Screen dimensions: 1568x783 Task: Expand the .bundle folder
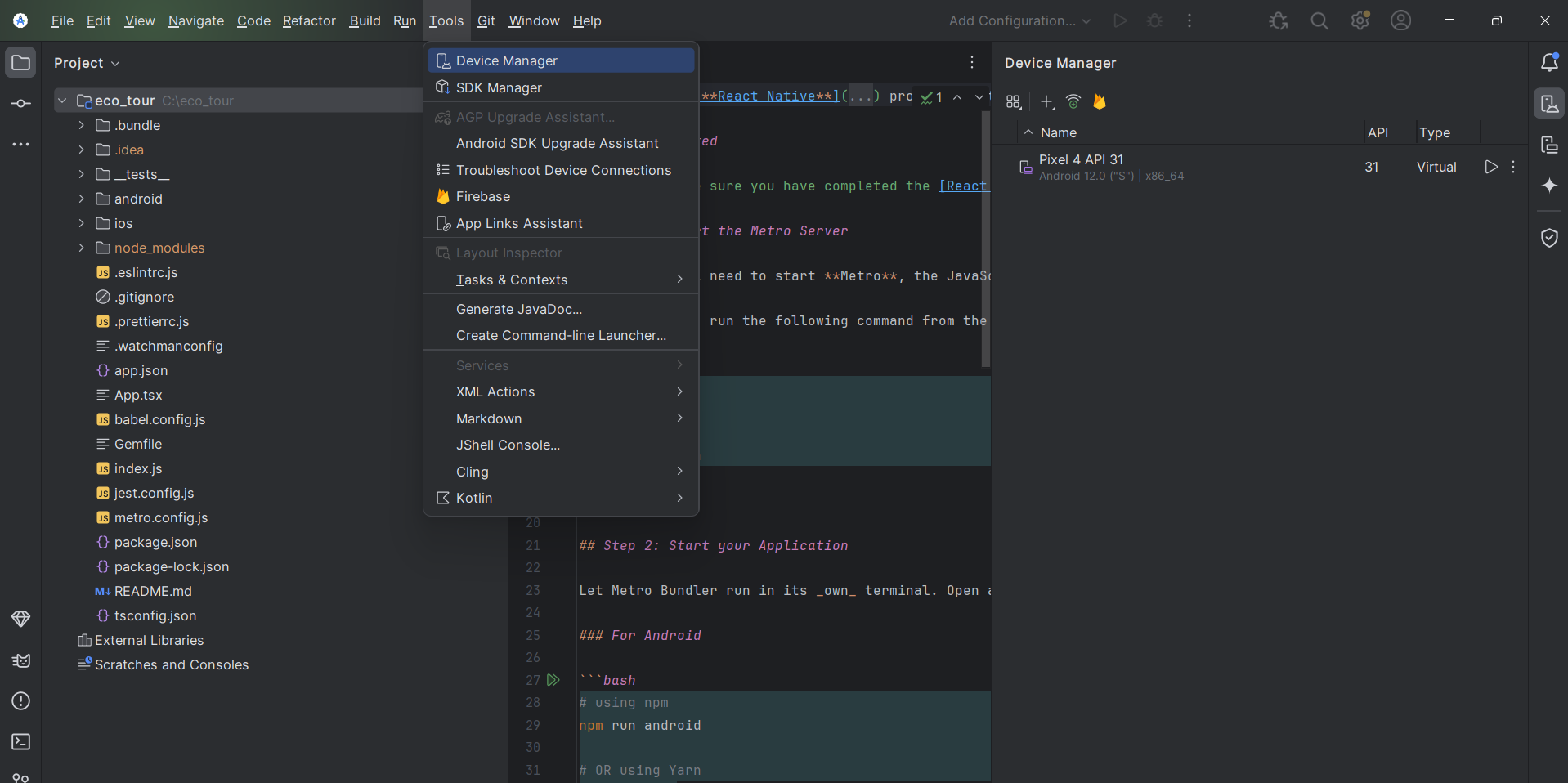pyautogui.click(x=81, y=125)
